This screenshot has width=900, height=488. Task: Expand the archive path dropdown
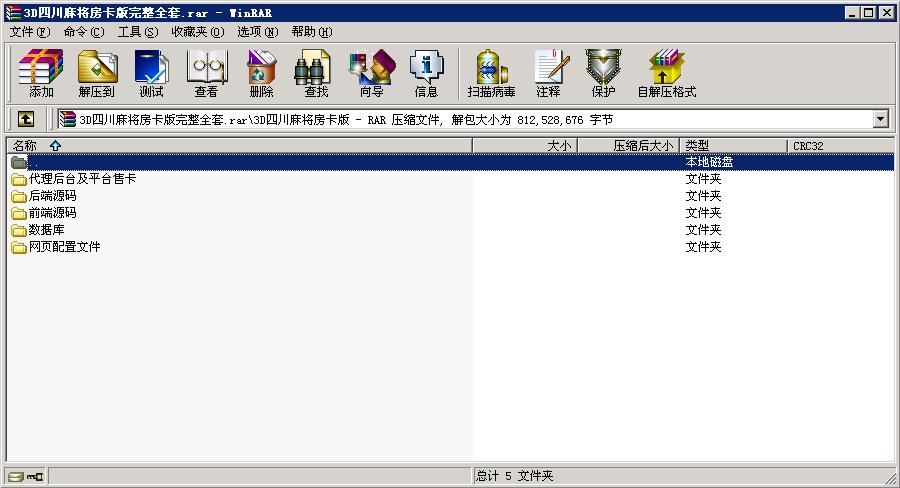881,119
